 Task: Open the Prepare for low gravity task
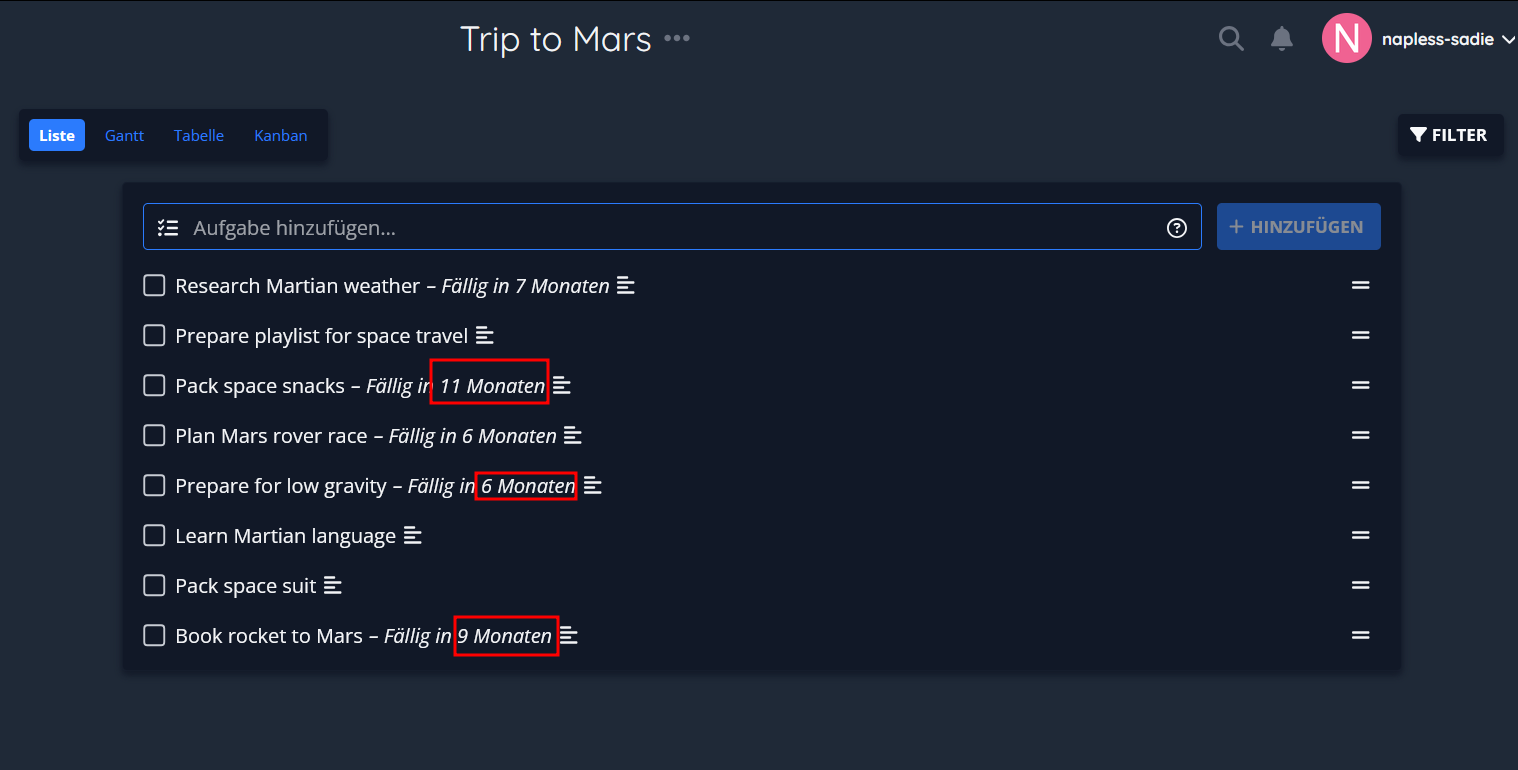pos(281,486)
